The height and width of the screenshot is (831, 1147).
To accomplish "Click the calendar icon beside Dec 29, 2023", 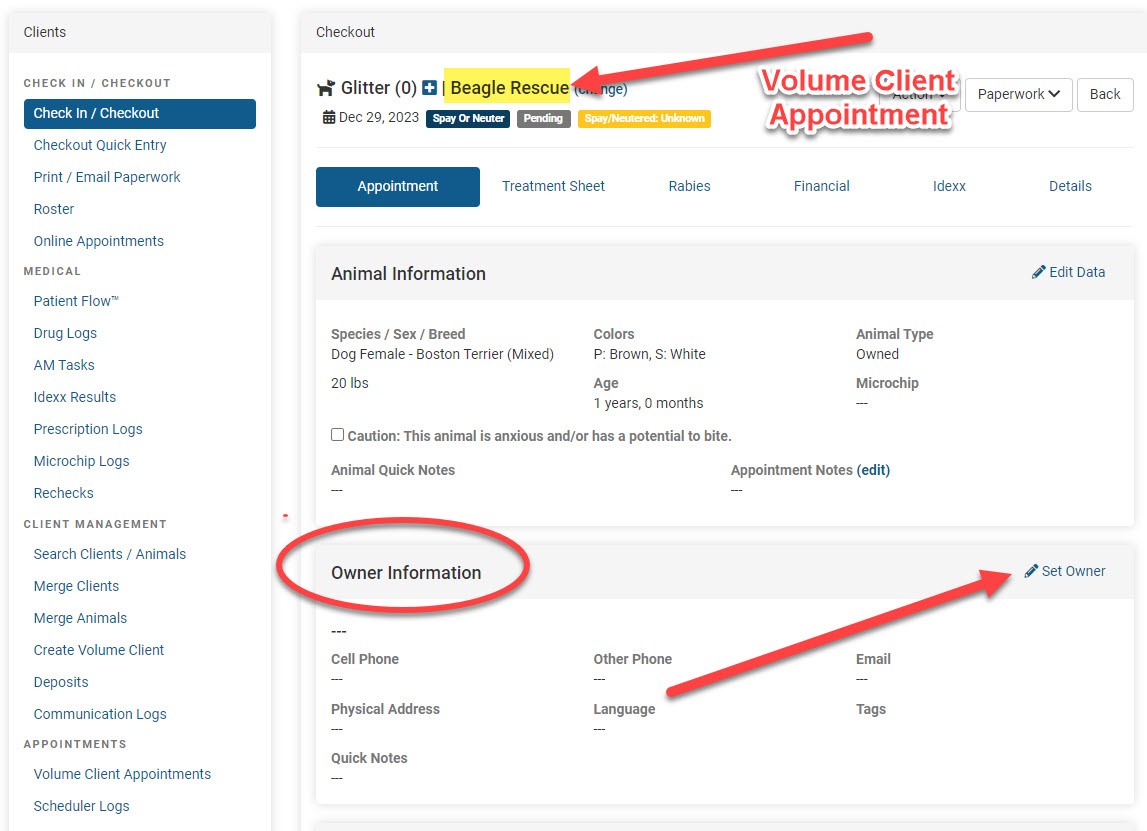I will point(328,118).
